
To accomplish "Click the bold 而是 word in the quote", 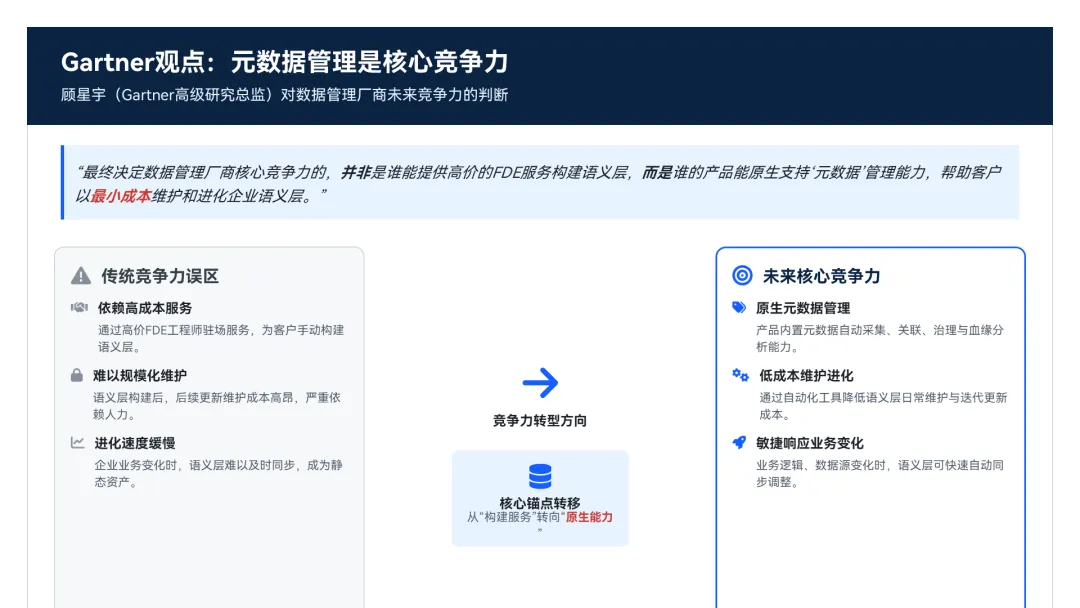I will 656,172.
